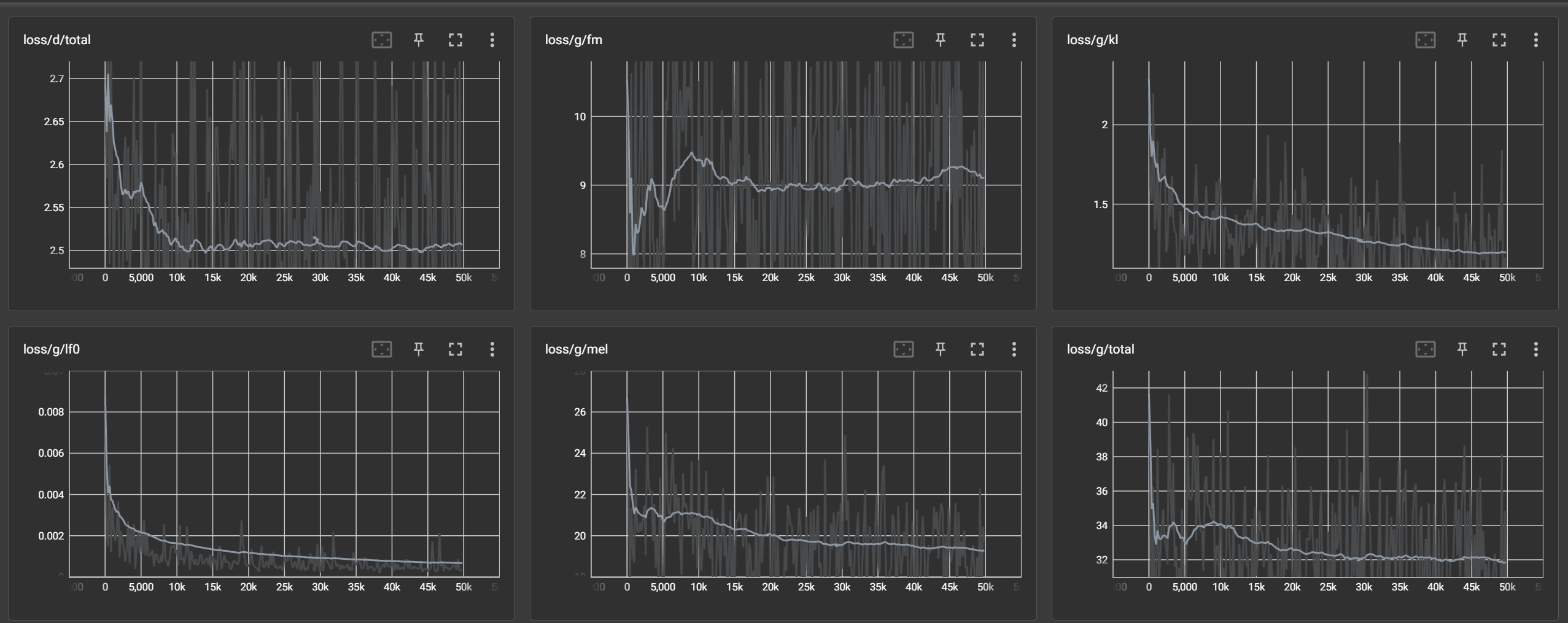Toggle full size on loss/g/mel card
1568x623 pixels.
pyautogui.click(x=977, y=349)
